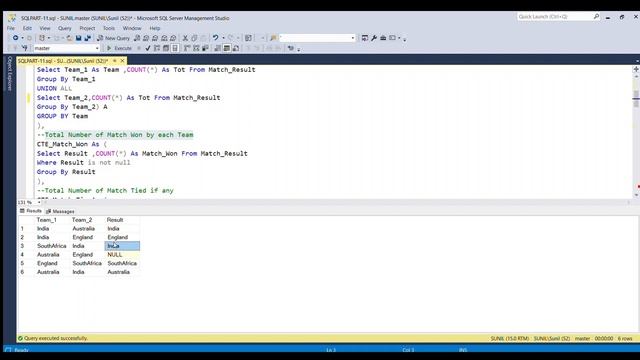The image size is (640, 360).
Task: Click the Change Connection icon
Action: (24, 48)
